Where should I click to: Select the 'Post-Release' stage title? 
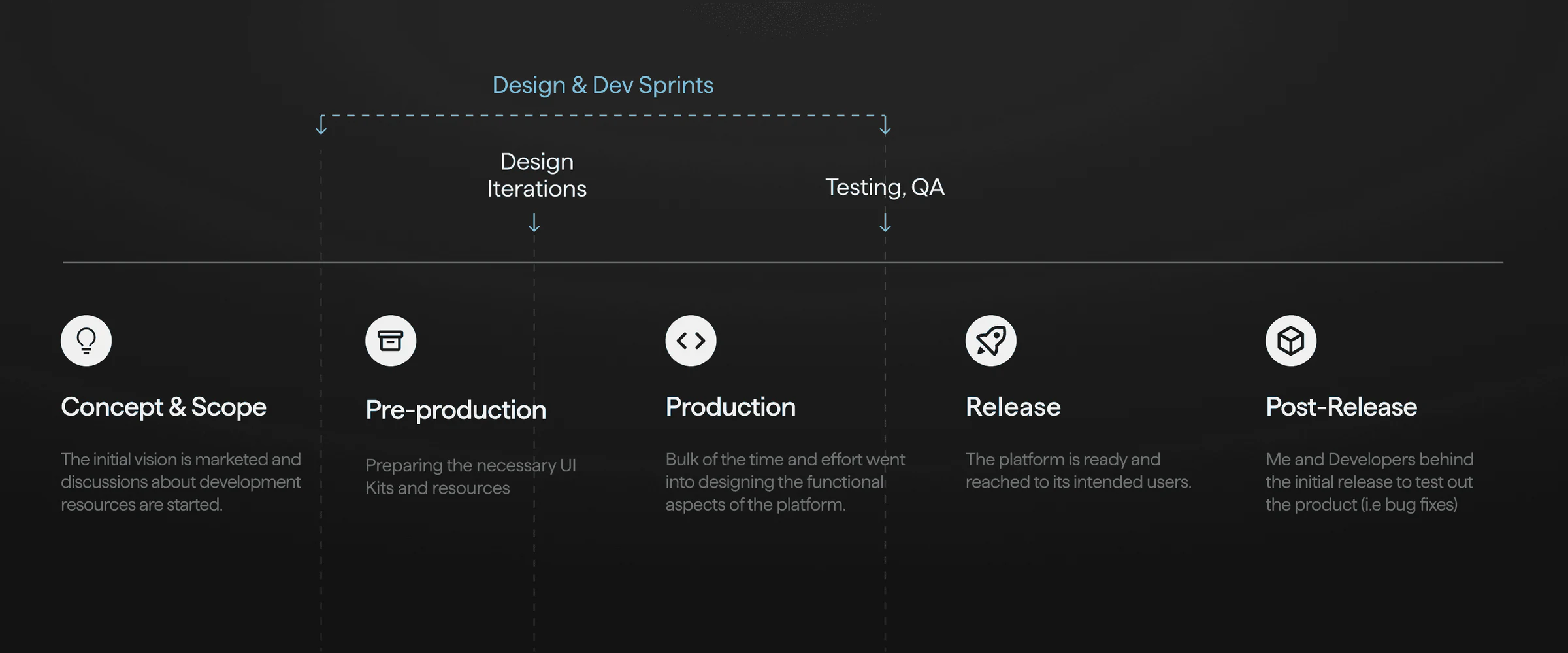(x=1341, y=407)
